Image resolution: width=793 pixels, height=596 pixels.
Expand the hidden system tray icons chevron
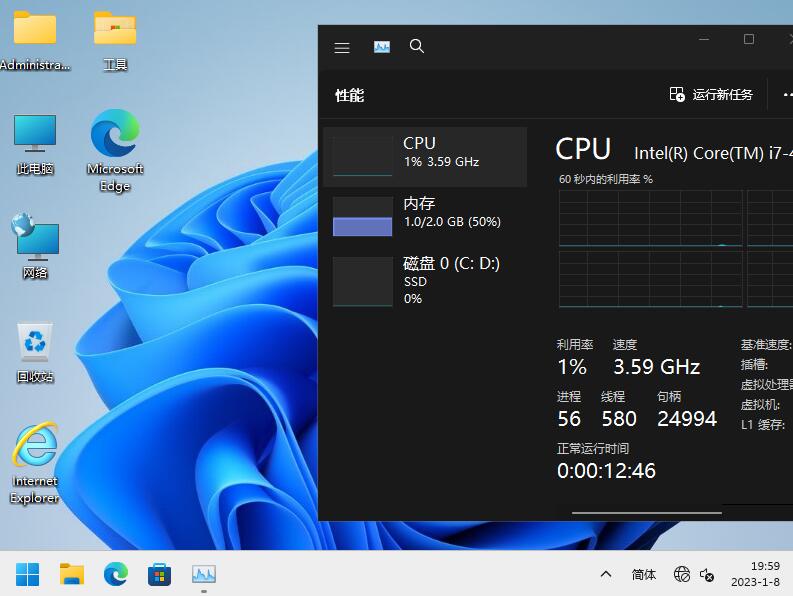[606, 574]
